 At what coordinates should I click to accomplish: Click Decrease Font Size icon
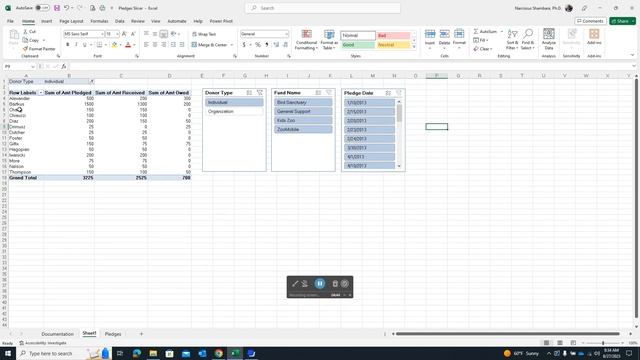click(x=133, y=34)
